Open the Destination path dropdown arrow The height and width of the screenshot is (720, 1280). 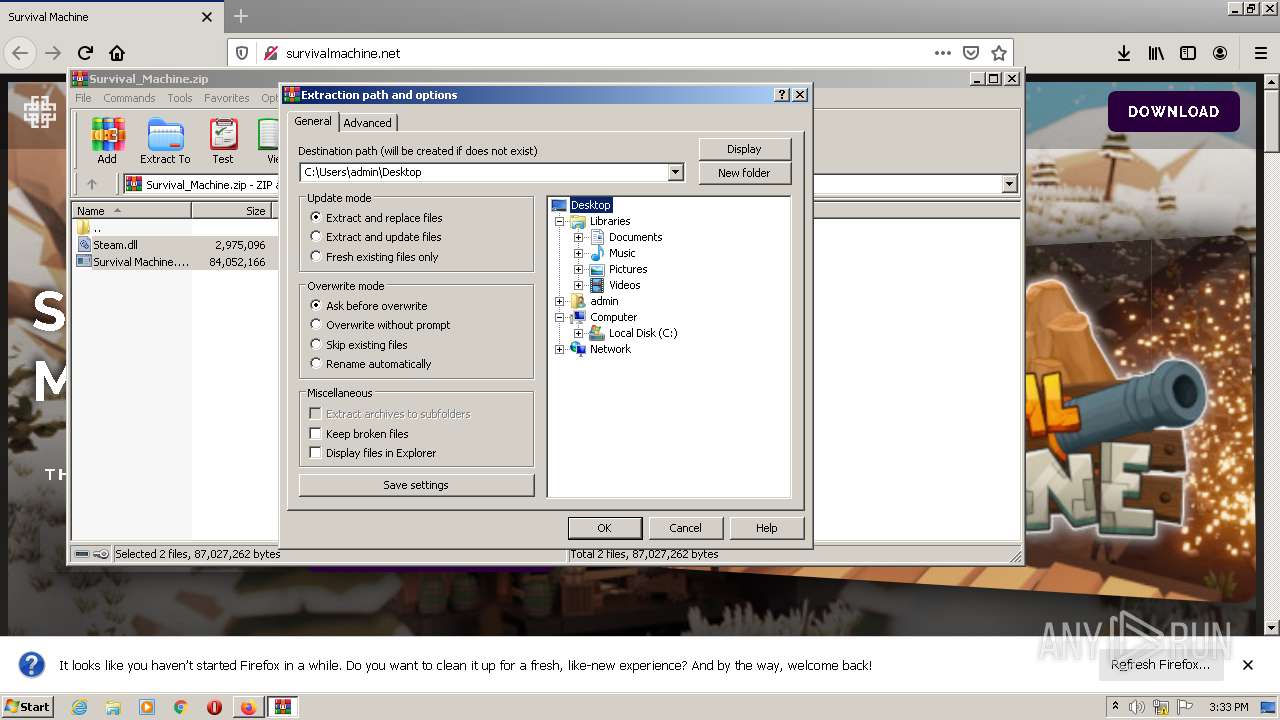(x=675, y=172)
